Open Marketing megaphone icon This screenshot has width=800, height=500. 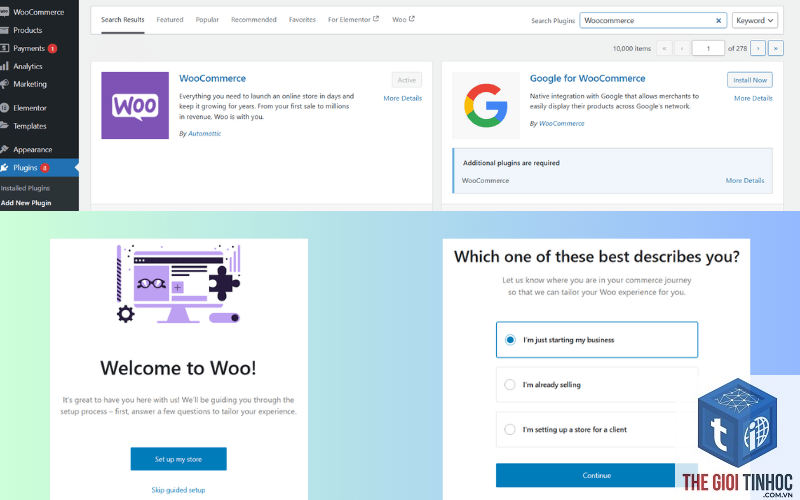5,84
